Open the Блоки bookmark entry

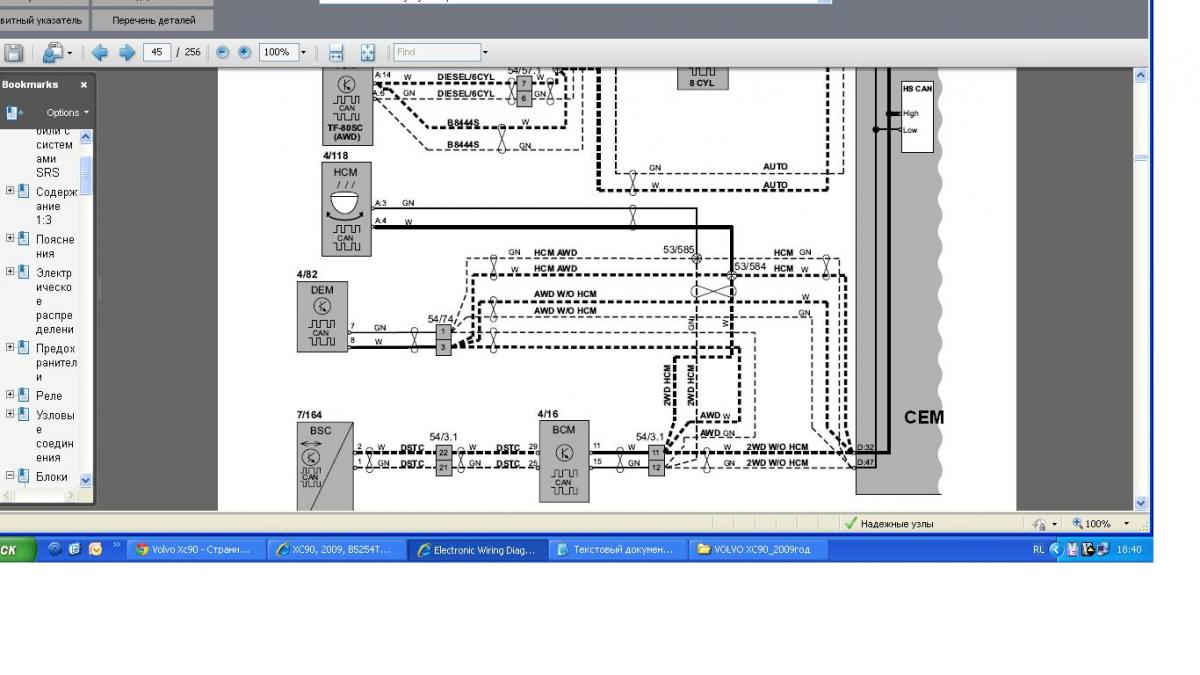(x=52, y=477)
